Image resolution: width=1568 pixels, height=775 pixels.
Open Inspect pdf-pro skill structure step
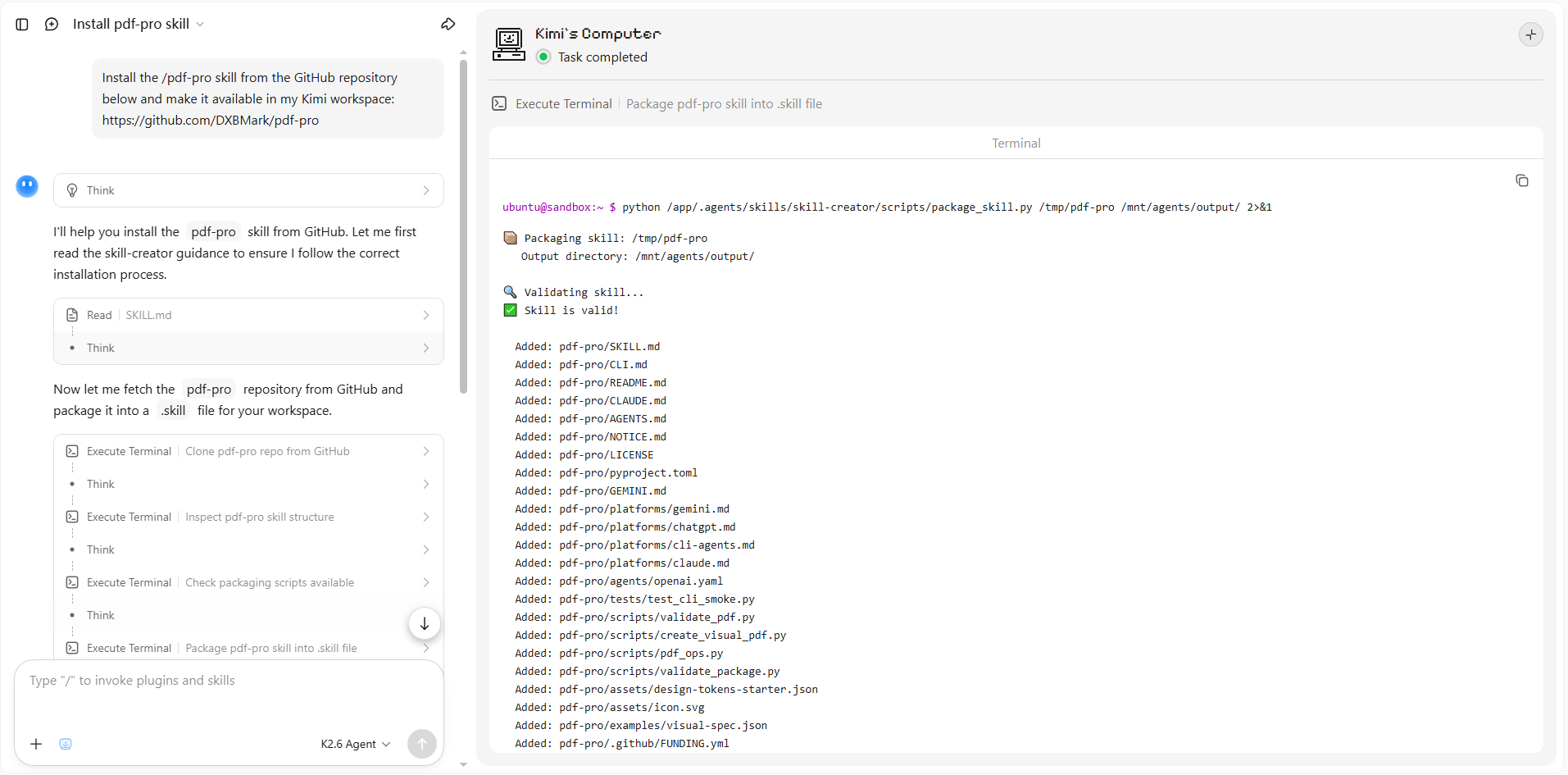pyautogui.click(x=248, y=517)
